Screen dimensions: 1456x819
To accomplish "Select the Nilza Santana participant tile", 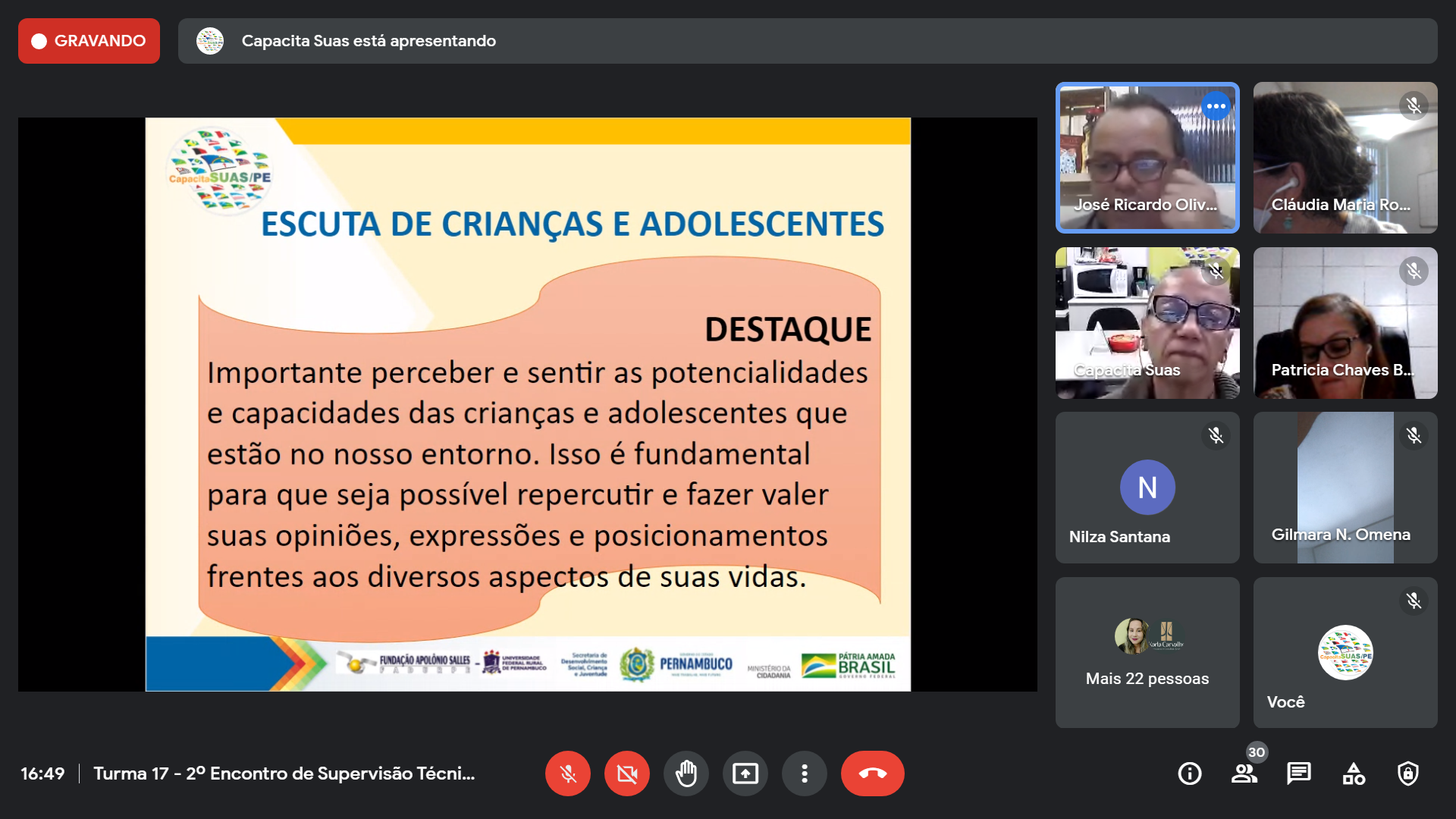I will coord(1147,488).
